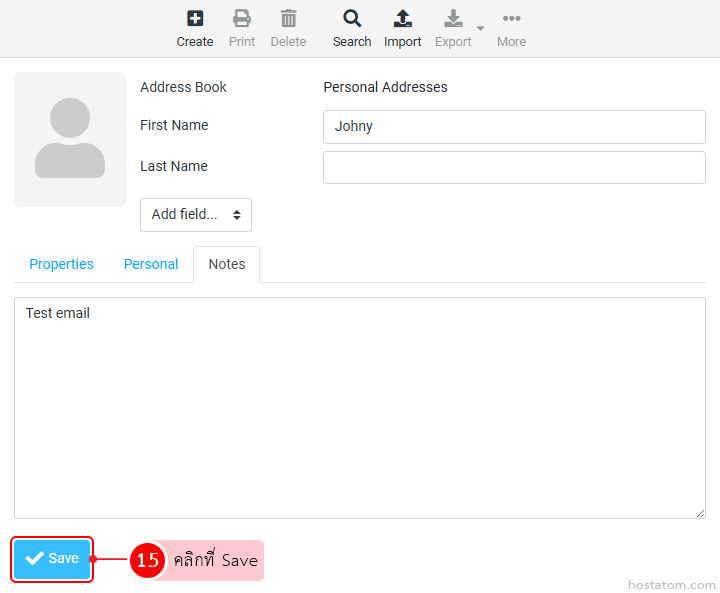Click the contact photo placeholder
Image resolution: width=720 pixels, height=593 pixels.
click(x=70, y=139)
